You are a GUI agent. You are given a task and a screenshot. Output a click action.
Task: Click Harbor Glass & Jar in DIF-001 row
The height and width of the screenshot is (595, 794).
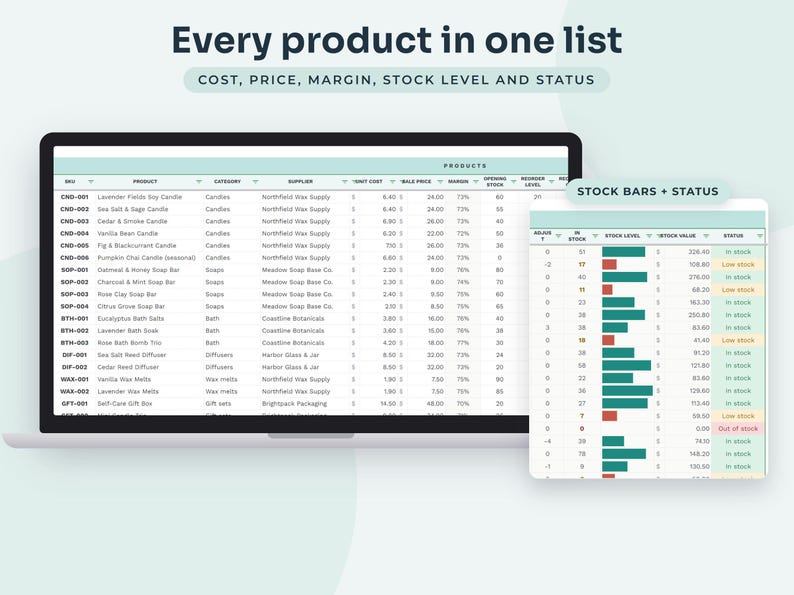point(290,355)
